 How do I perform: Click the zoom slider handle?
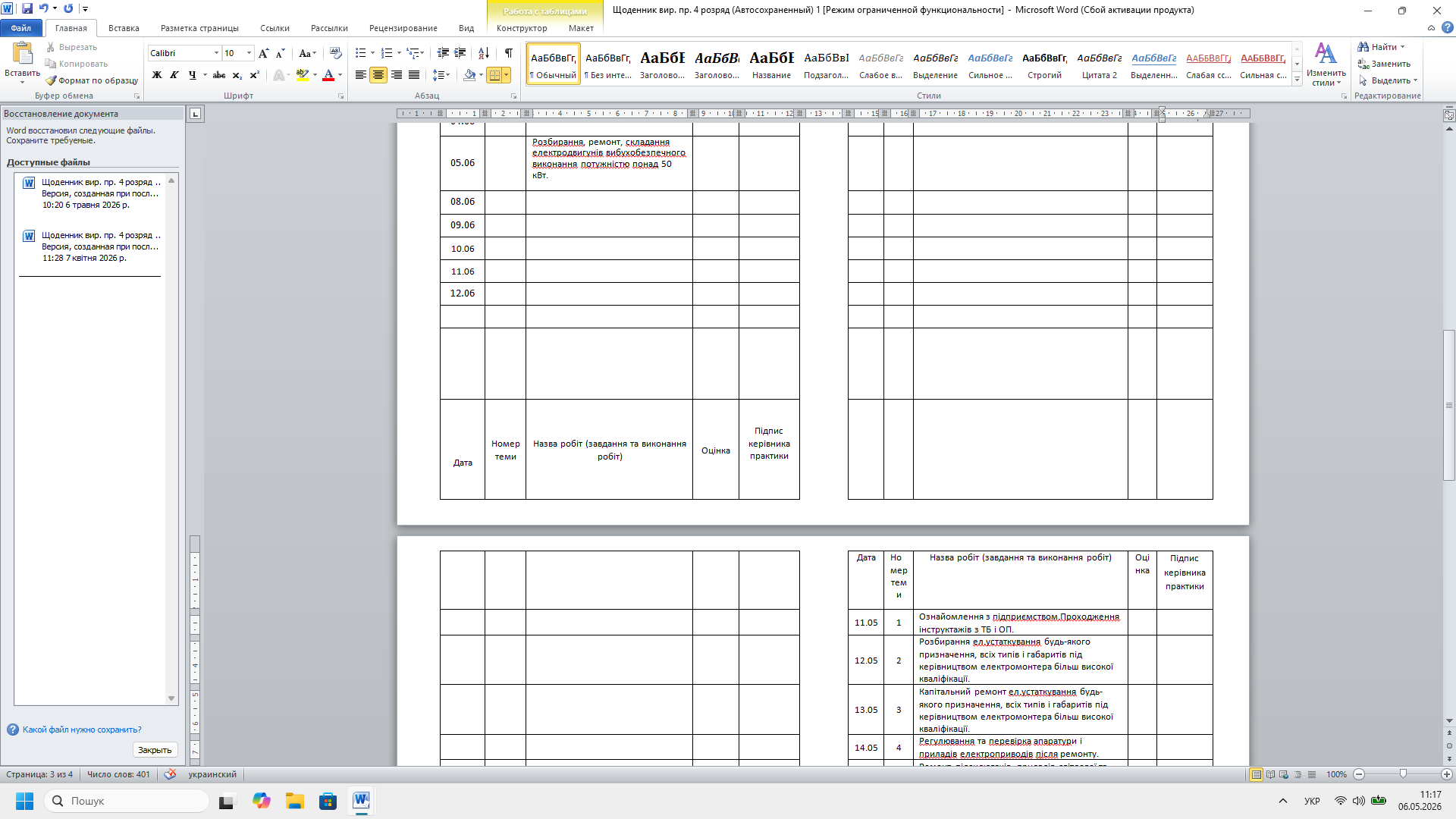tap(1403, 774)
